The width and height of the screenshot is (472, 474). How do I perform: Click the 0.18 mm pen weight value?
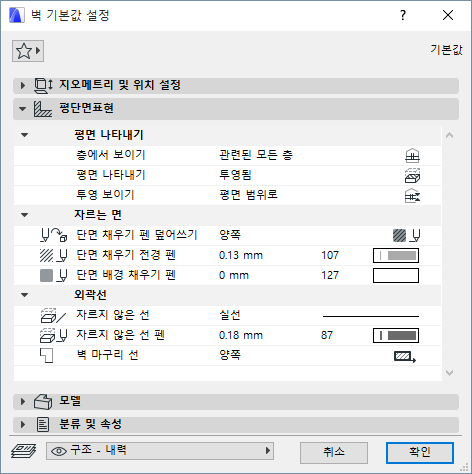pos(241,335)
